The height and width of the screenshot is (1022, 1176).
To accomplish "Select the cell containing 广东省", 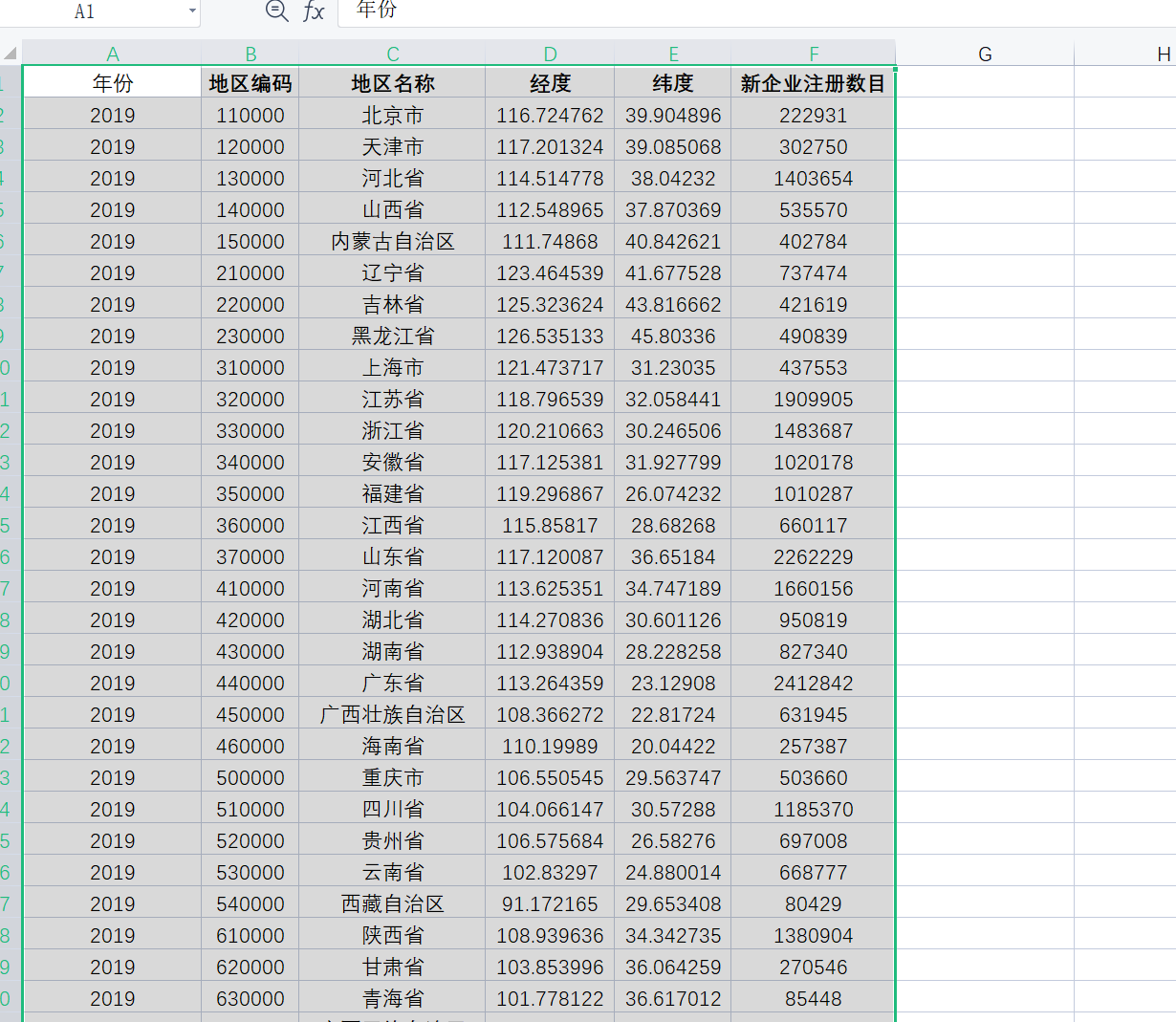I will pyautogui.click(x=393, y=683).
